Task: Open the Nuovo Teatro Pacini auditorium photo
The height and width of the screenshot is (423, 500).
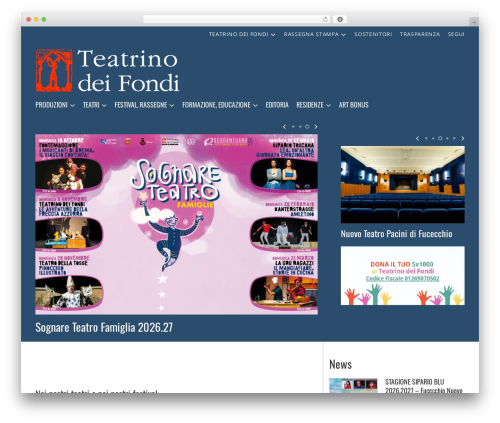Action: (403, 184)
